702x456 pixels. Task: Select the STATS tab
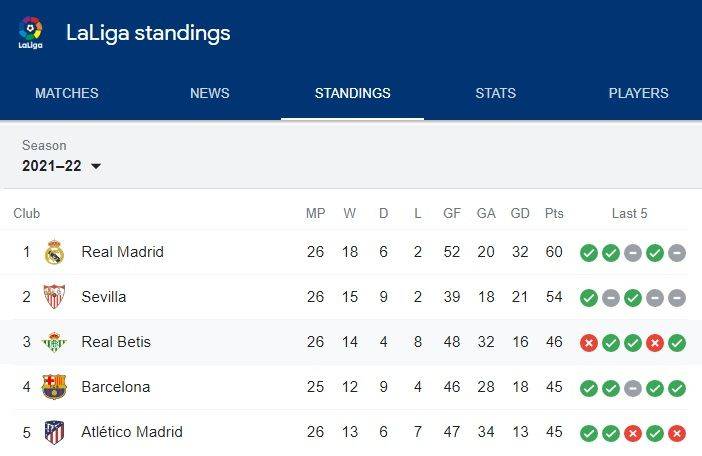click(496, 93)
